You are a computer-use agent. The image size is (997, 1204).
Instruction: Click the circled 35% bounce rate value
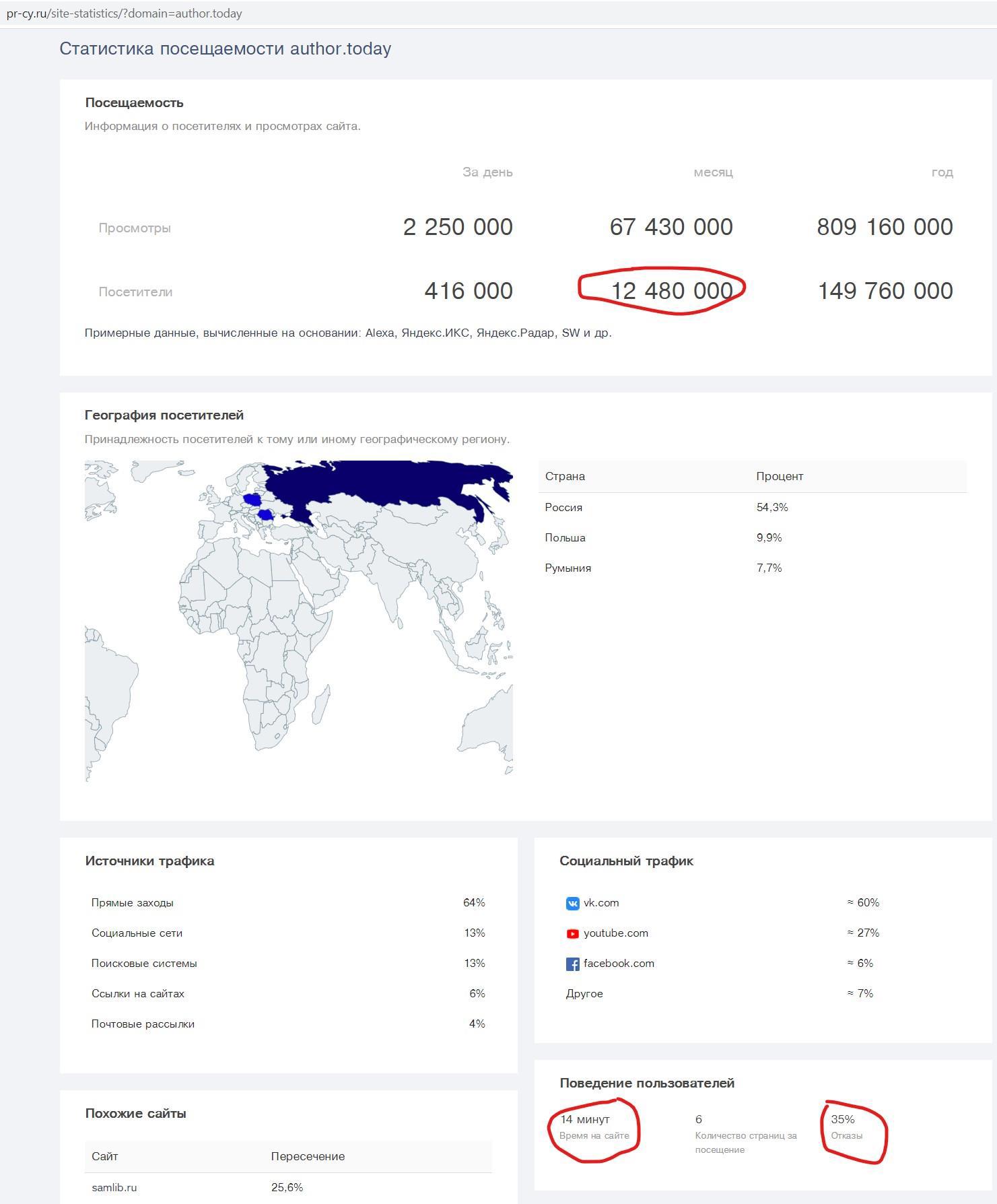click(842, 1119)
